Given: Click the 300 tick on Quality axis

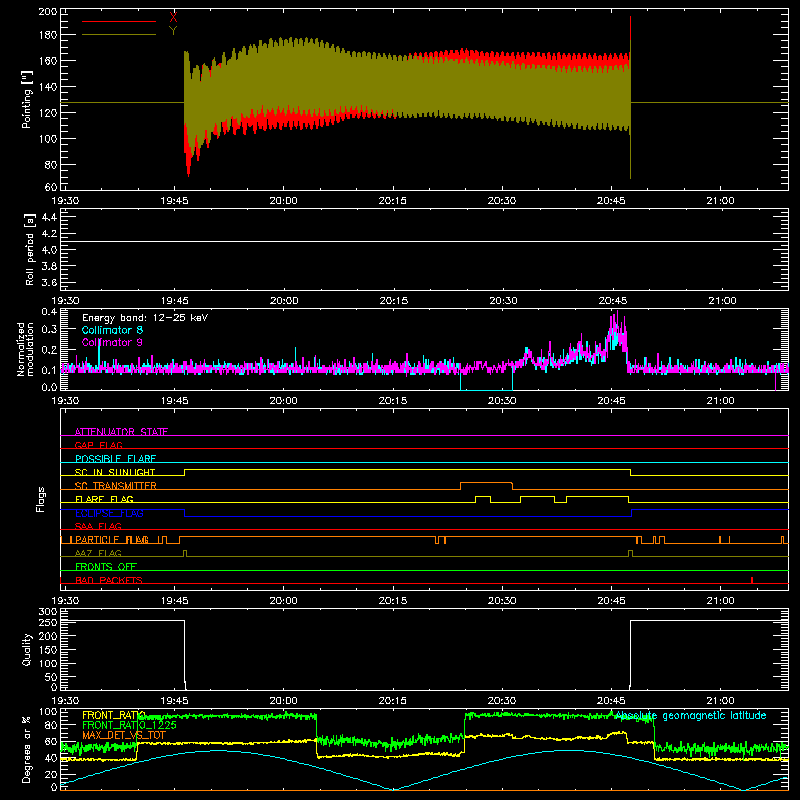Looking at the screenshot, I should [x=48, y=612].
